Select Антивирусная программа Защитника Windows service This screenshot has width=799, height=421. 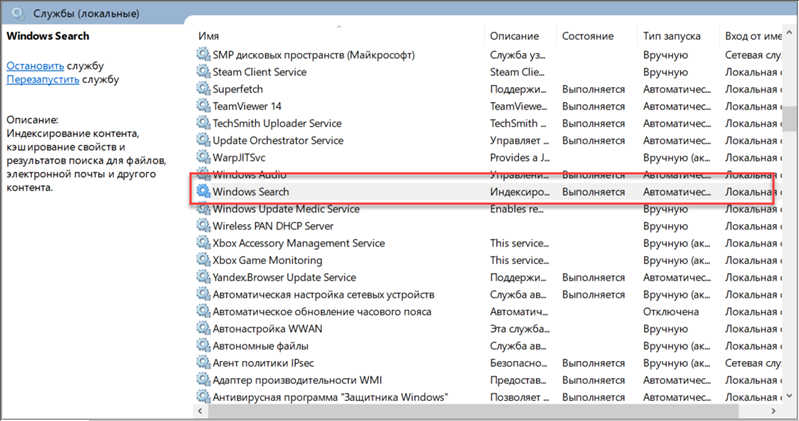point(330,397)
